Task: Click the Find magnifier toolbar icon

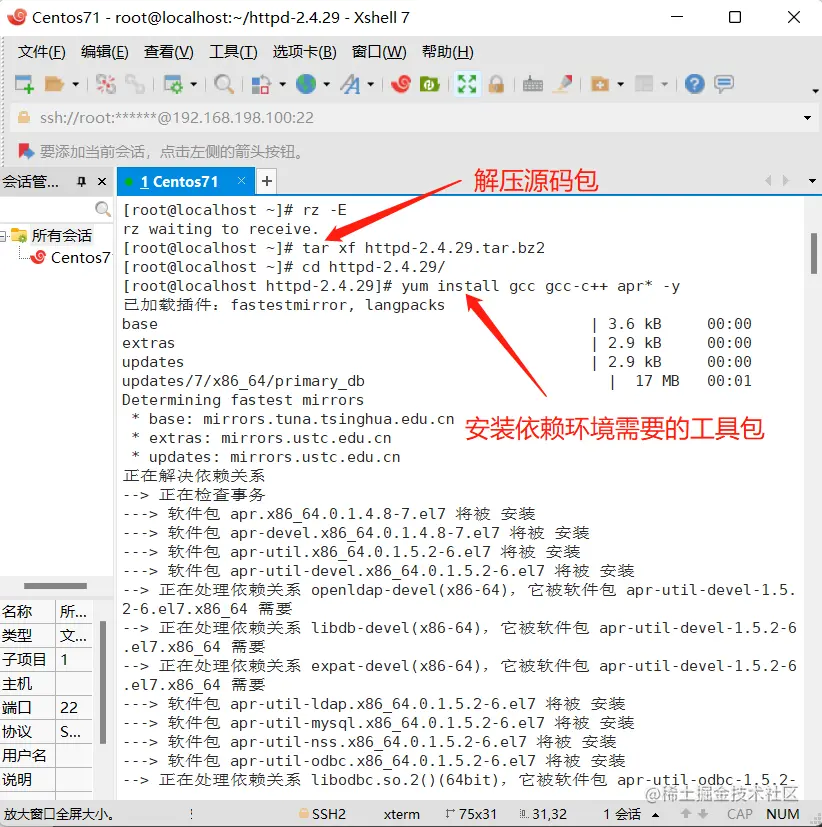Action: click(224, 84)
